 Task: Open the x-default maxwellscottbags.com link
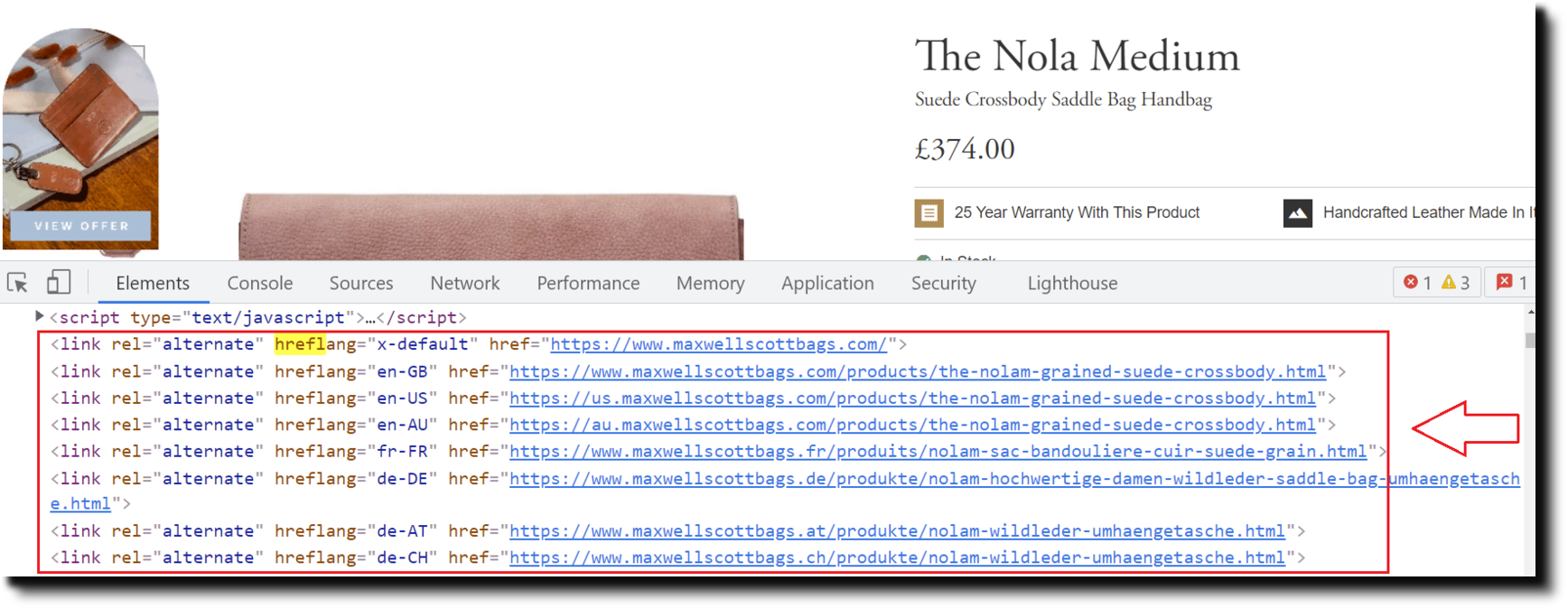(718, 344)
